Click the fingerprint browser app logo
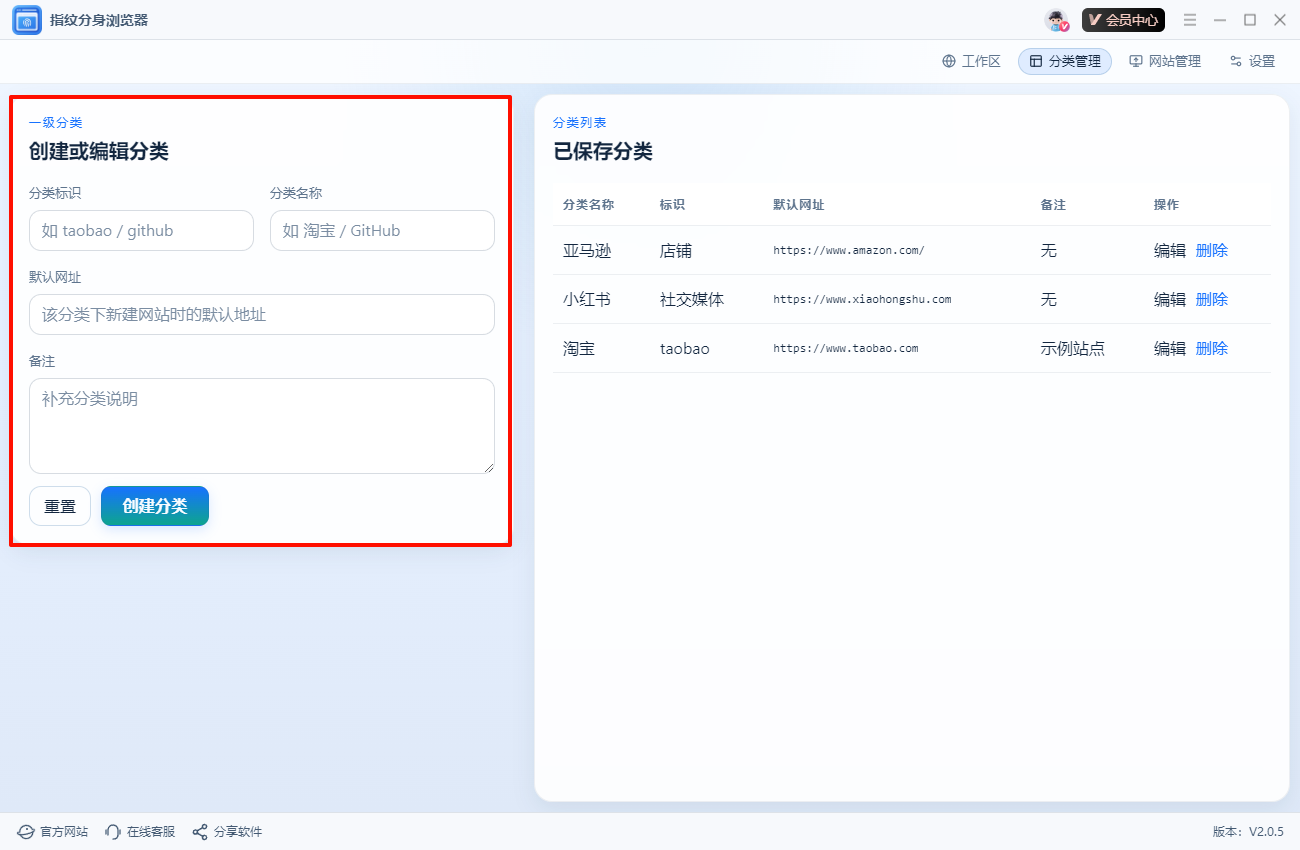Screen dimensions: 1300x850 [x=27, y=20]
